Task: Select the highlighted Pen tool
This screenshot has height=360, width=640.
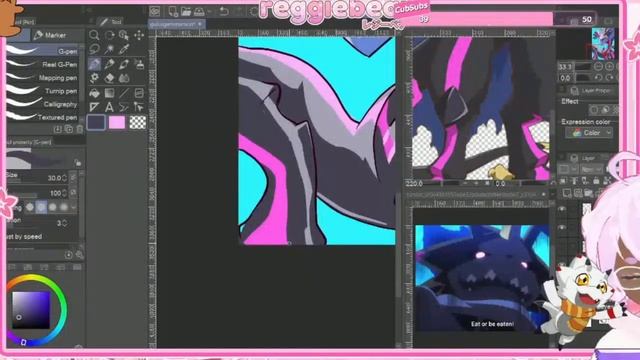Action: point(94,64)
